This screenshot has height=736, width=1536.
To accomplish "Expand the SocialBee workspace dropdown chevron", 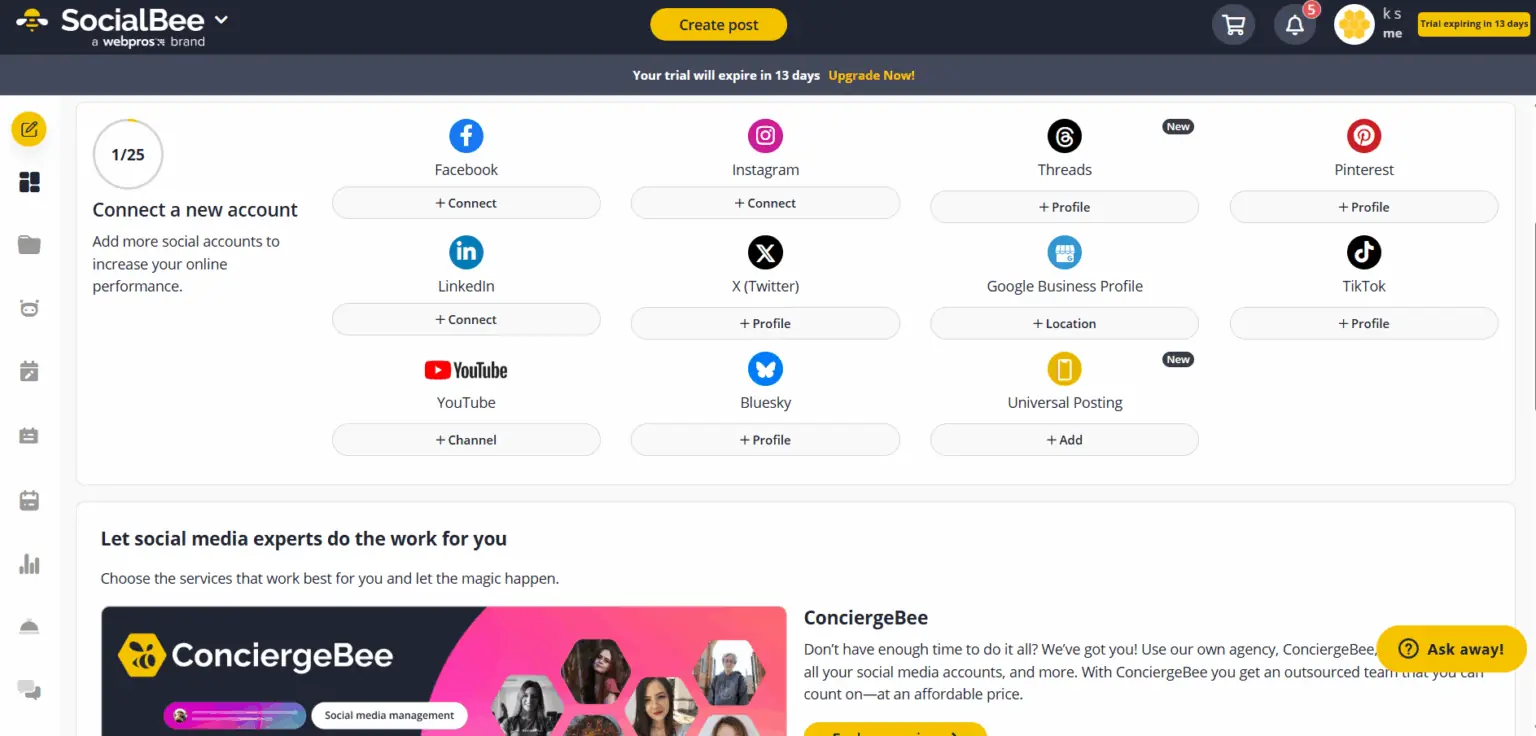I will [x=221, y=20].
